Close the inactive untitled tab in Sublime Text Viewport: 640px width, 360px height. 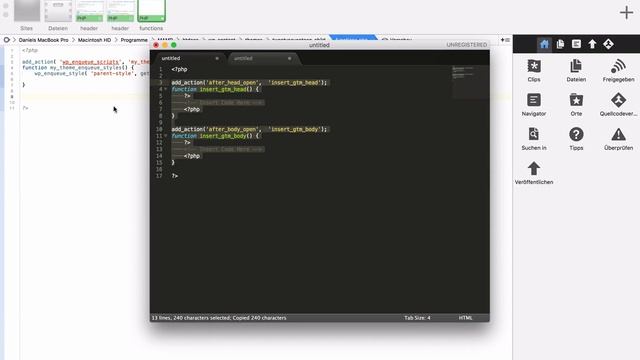coord(289,58)
